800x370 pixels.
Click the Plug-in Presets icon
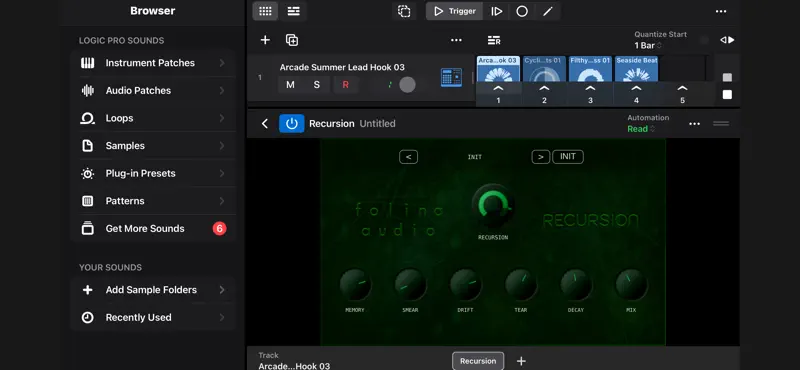[88, 174]
